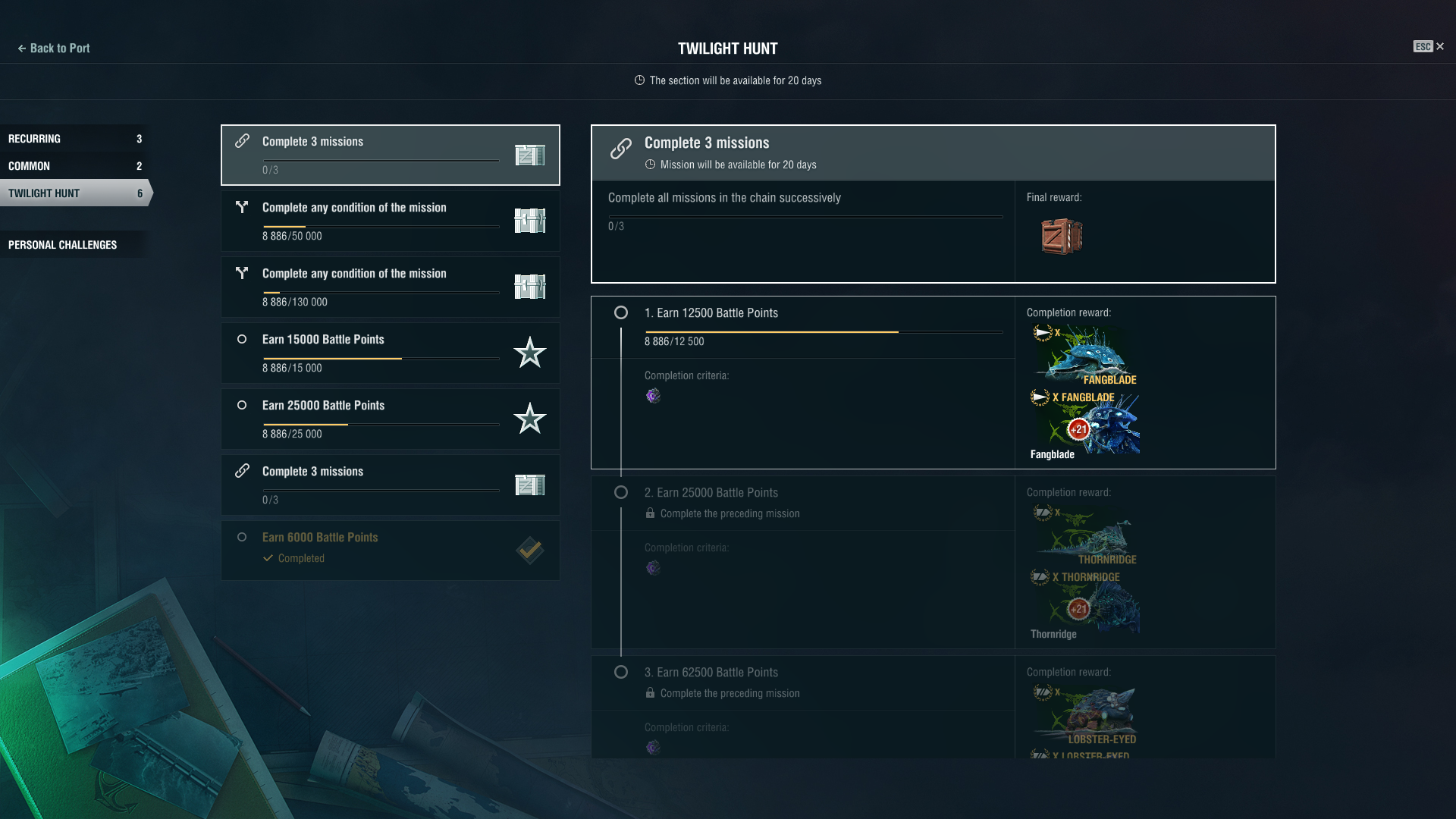Click the completed checkmark icon for Earn 6000 Battle Points
1456x819 pixels.
click(x=529, y=551)
